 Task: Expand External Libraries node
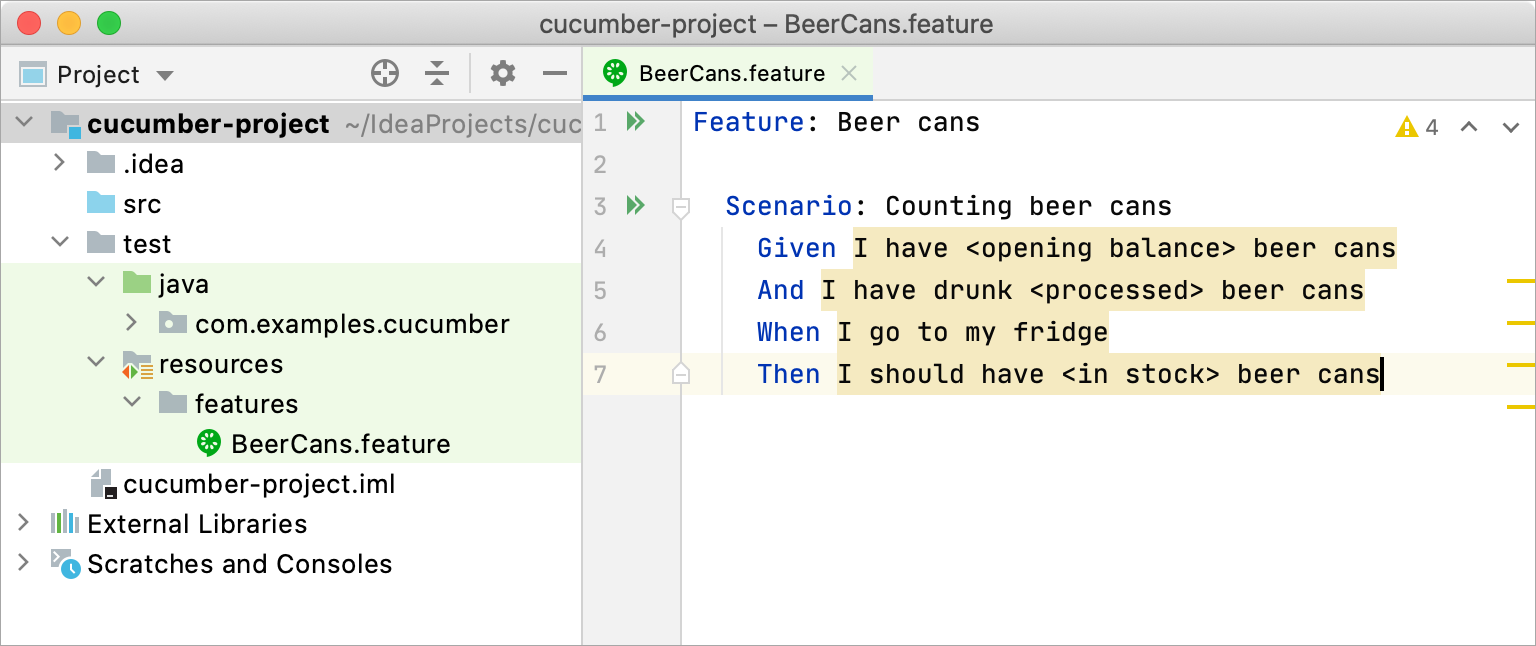point(23,523)
